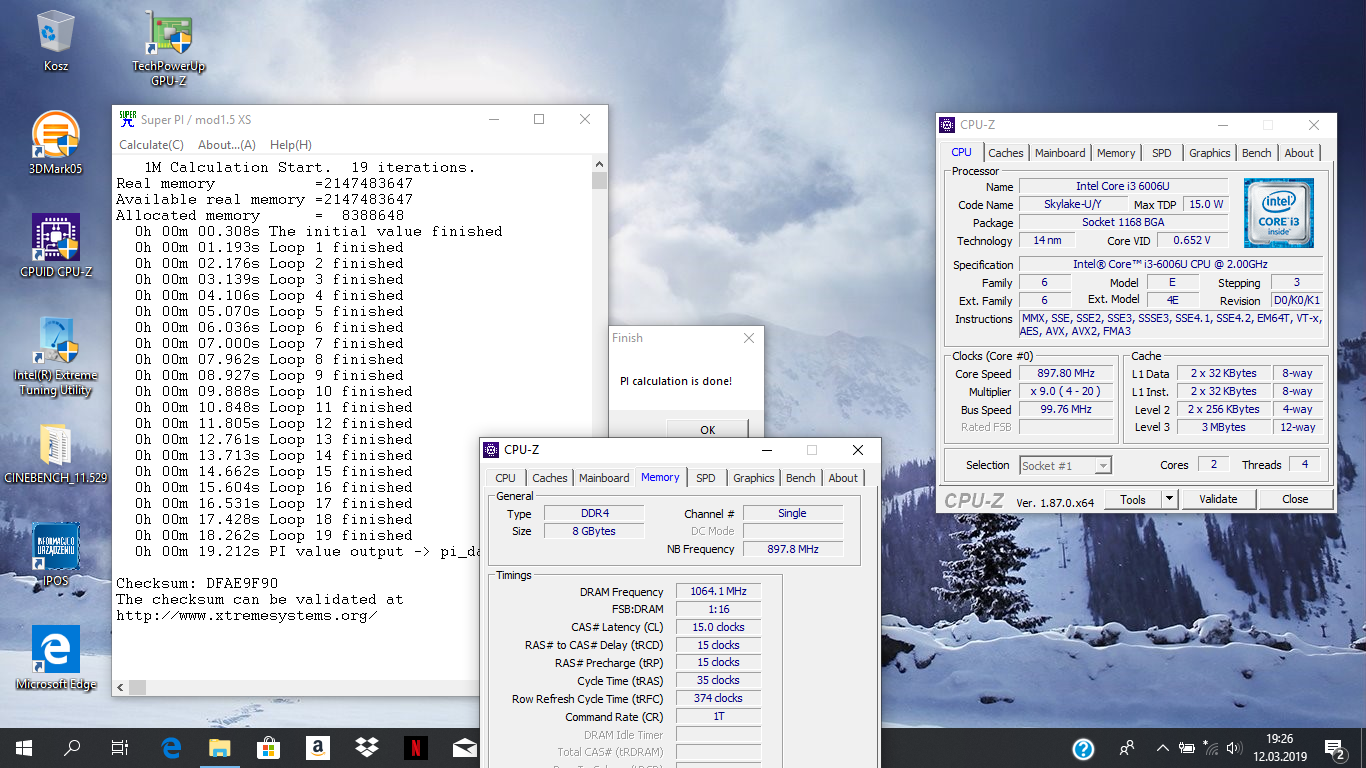Open the About...(A) menu in Super PI
This screenshot has width=1366, height=768.
[227, 145]
